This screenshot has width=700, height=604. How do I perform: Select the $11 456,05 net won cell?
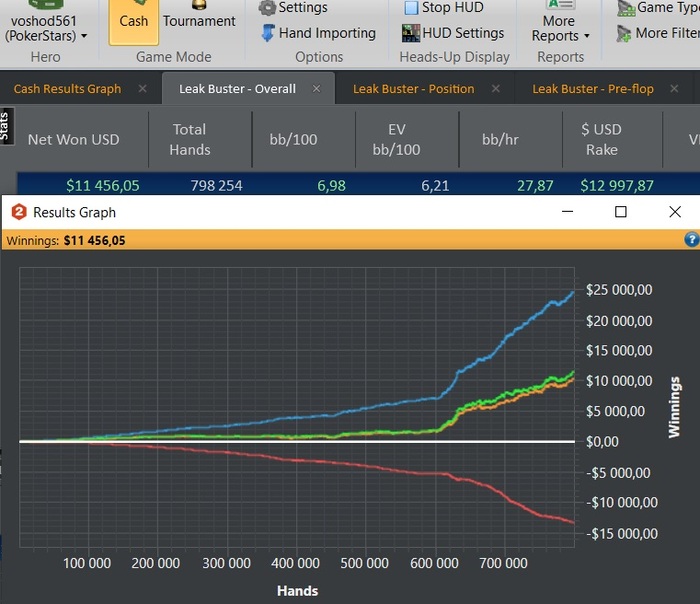point(103,186)
